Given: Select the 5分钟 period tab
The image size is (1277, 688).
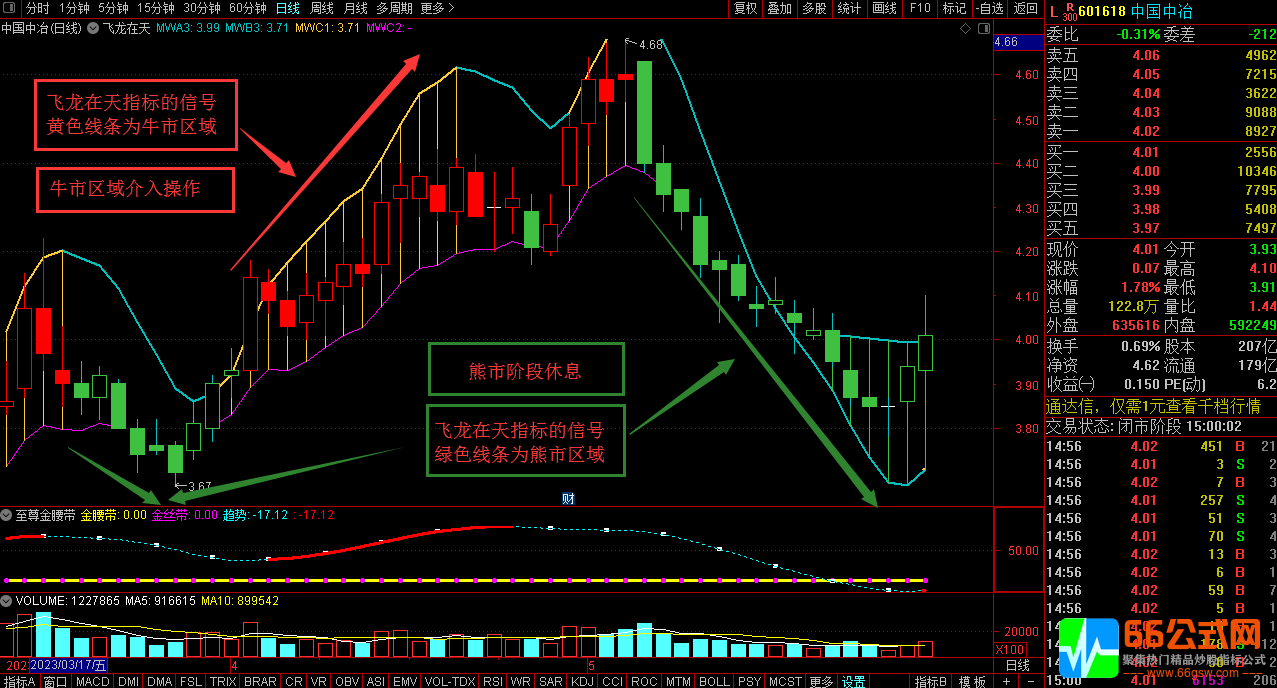Looking at the screenshot, I should click(113, 8).
